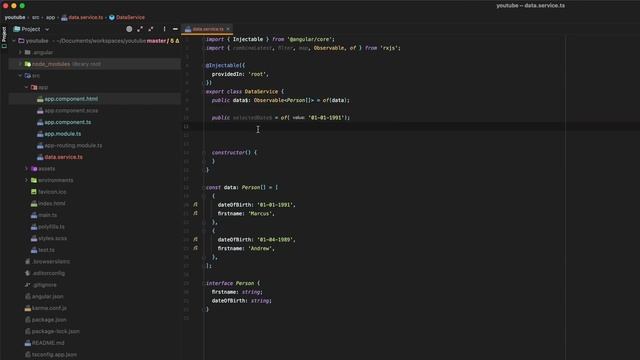Fold the const data array block

tap(204, 187)
